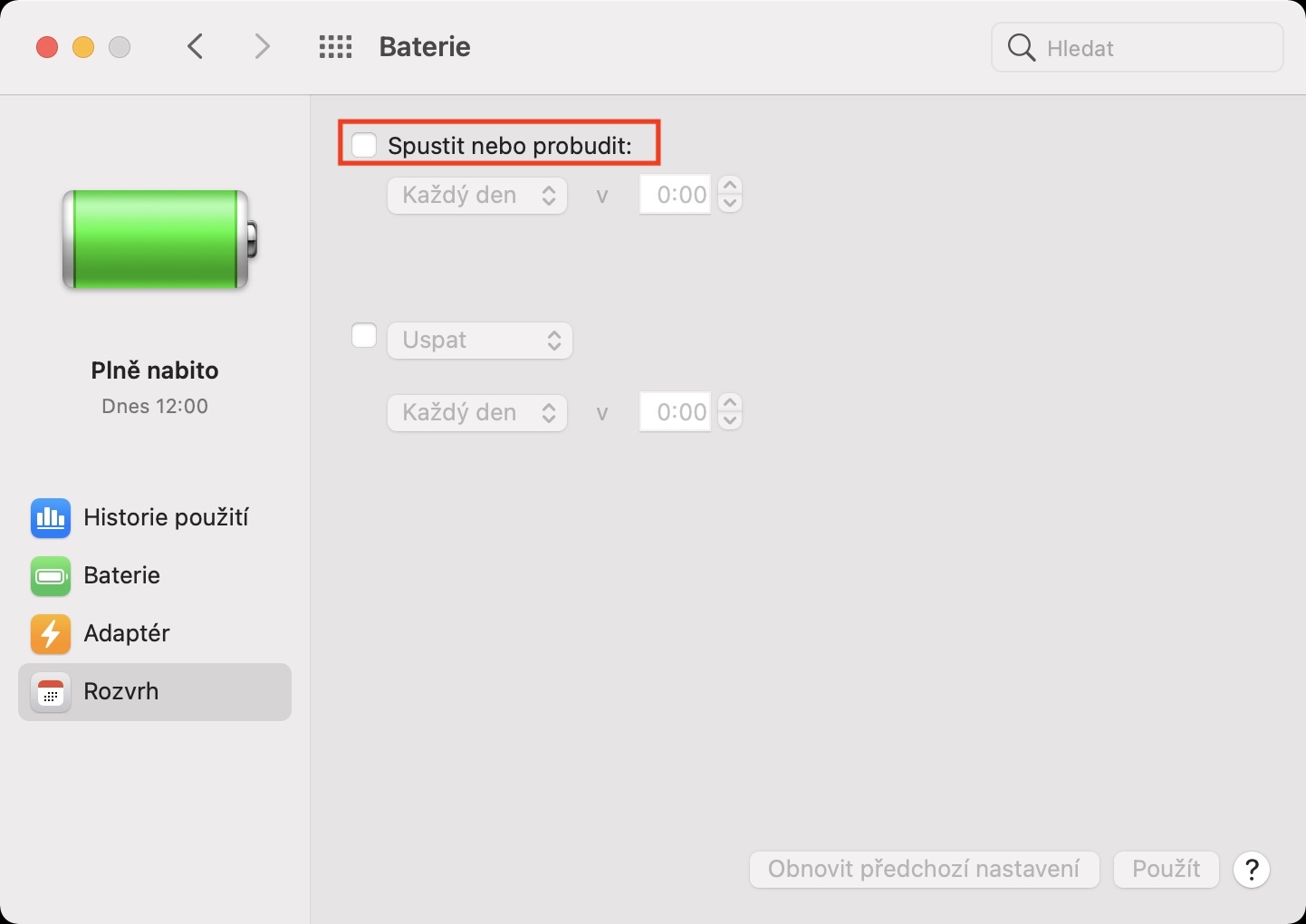Click the Použít button

pos(1166,870)
